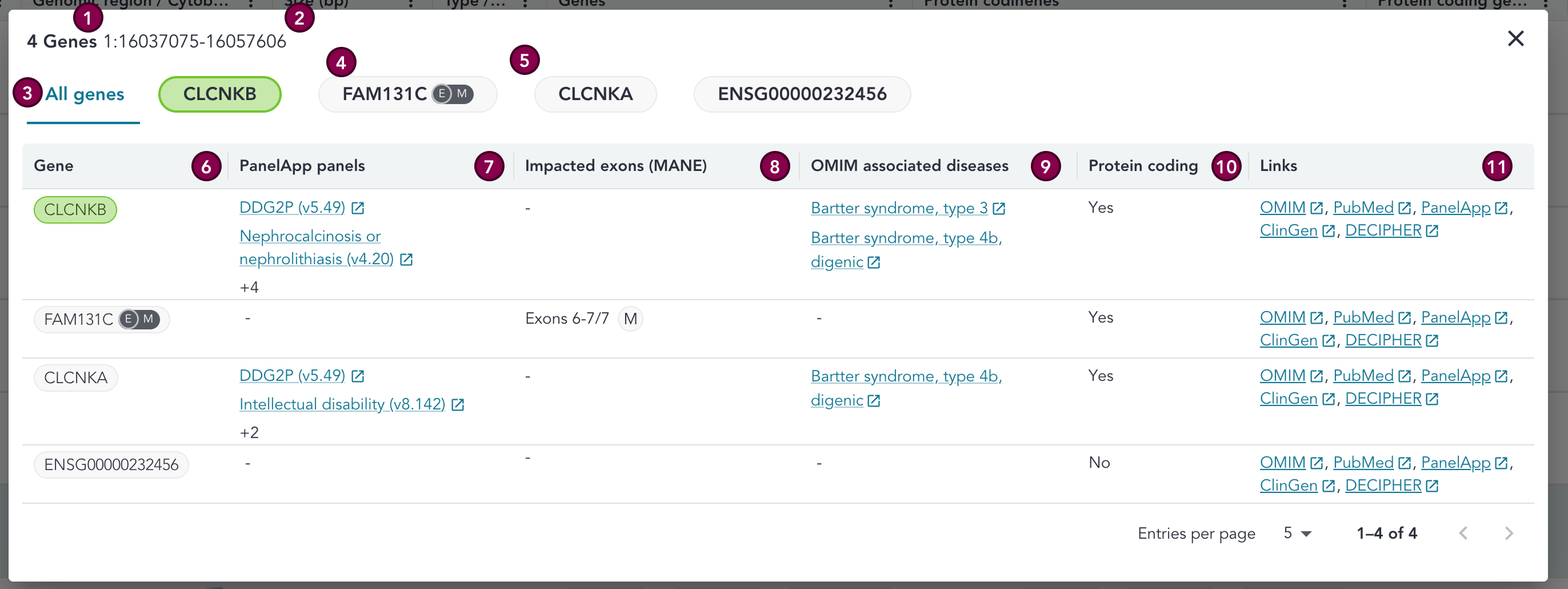Viewport: 1568px width, 589px height.
Task: Expand +4 panels under CLCNKB
Action: [x=250, y=286]
